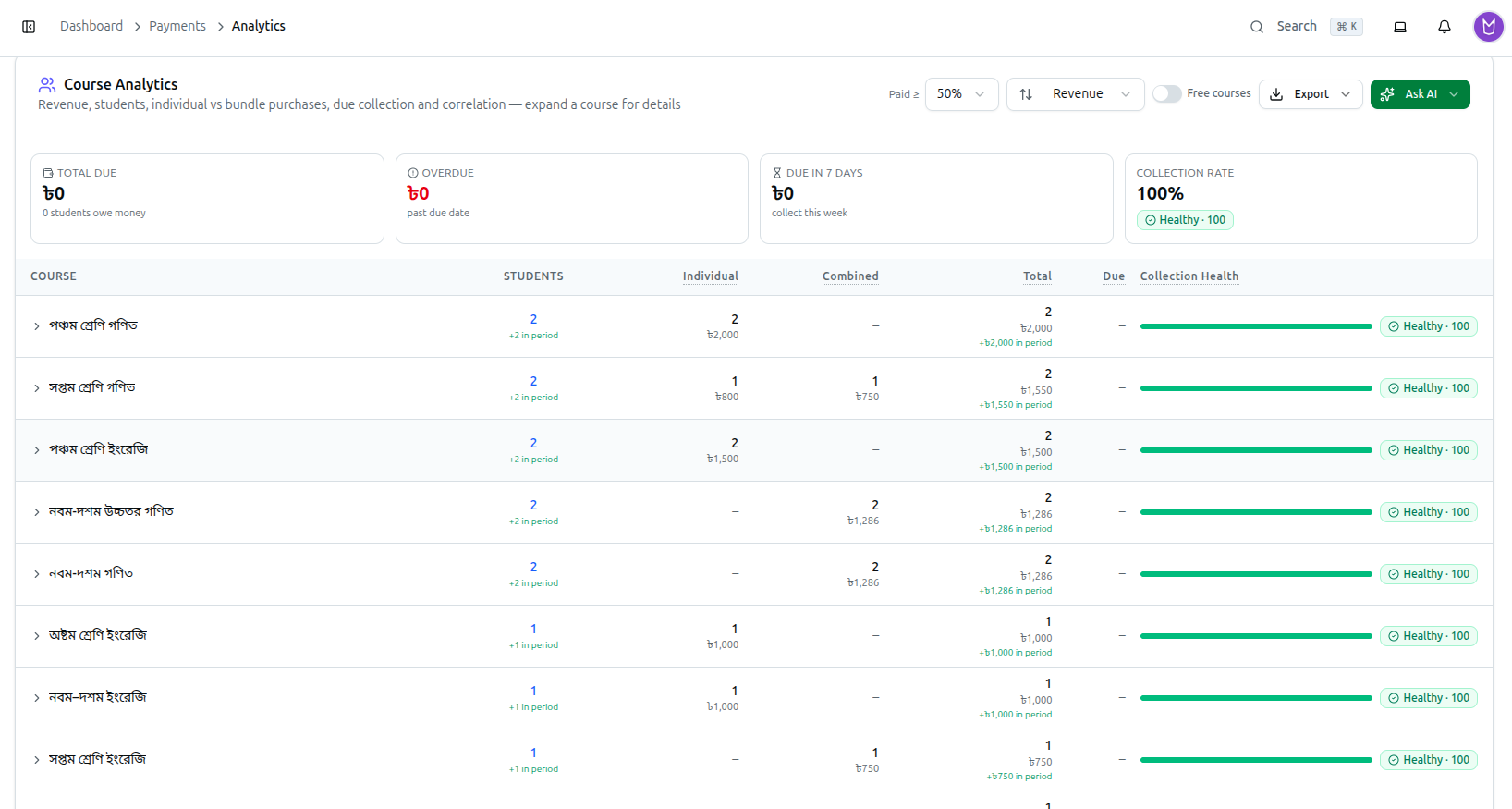Click the 'Paid ≥' label
Image resolution: width=1512 pixels, height=809 pixels.
904,94
